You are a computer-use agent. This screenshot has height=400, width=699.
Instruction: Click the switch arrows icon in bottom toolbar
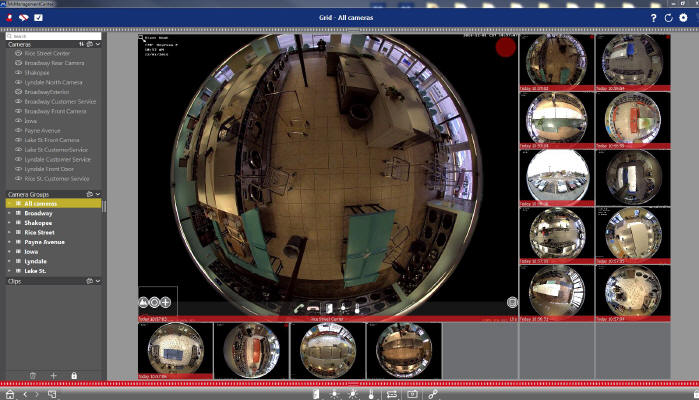pos(392,394)
